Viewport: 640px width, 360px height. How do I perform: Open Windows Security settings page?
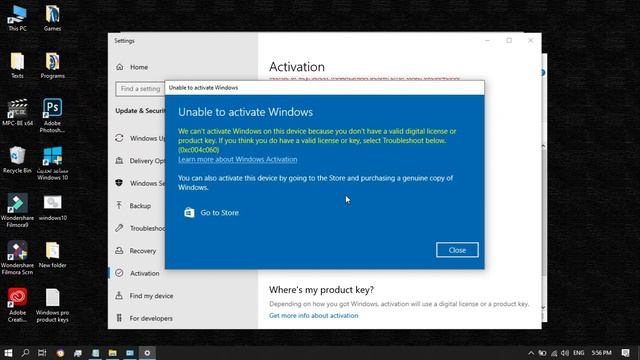pyautogui.click(x=140, y=183)
